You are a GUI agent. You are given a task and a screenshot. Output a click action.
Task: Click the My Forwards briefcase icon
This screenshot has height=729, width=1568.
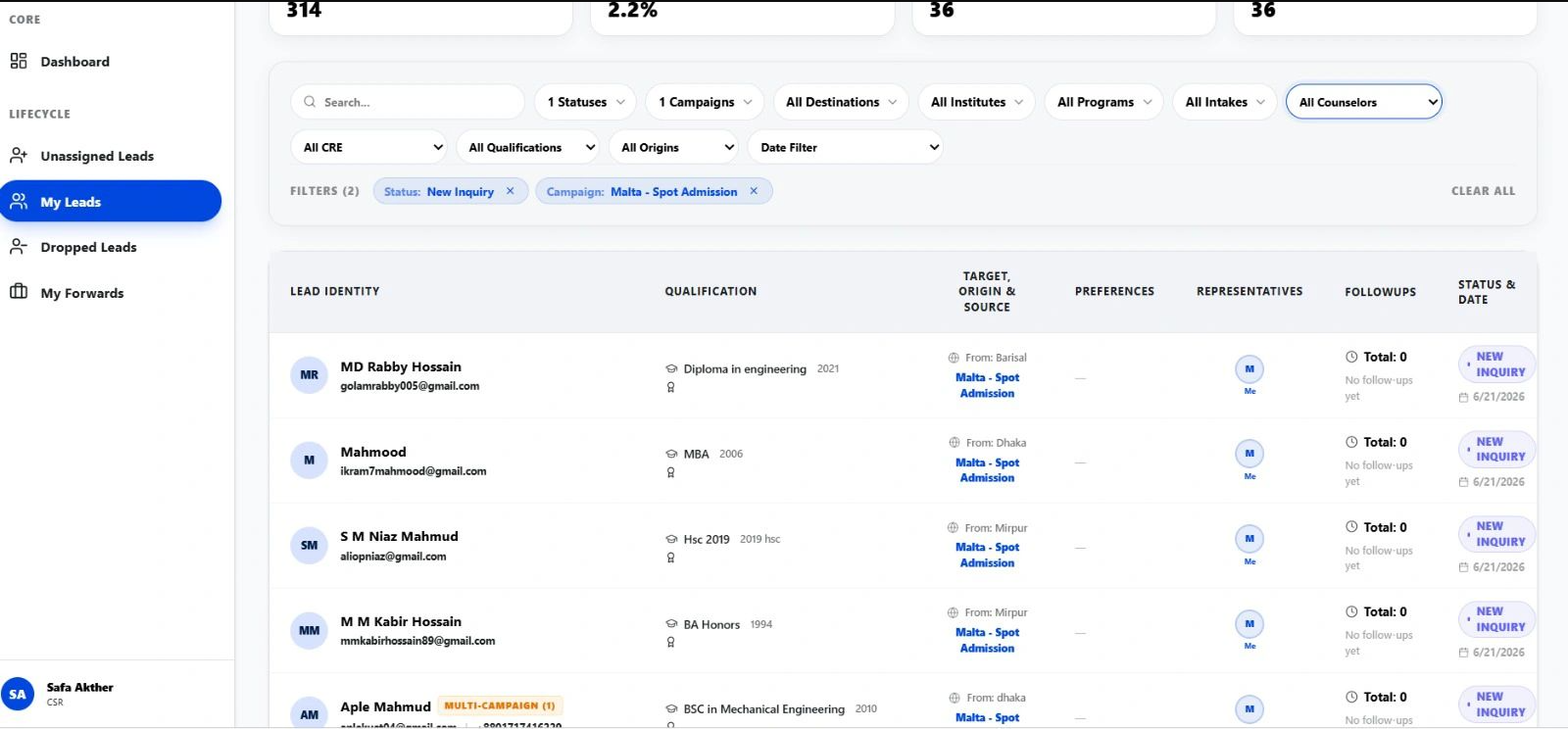tap(19, 291)
